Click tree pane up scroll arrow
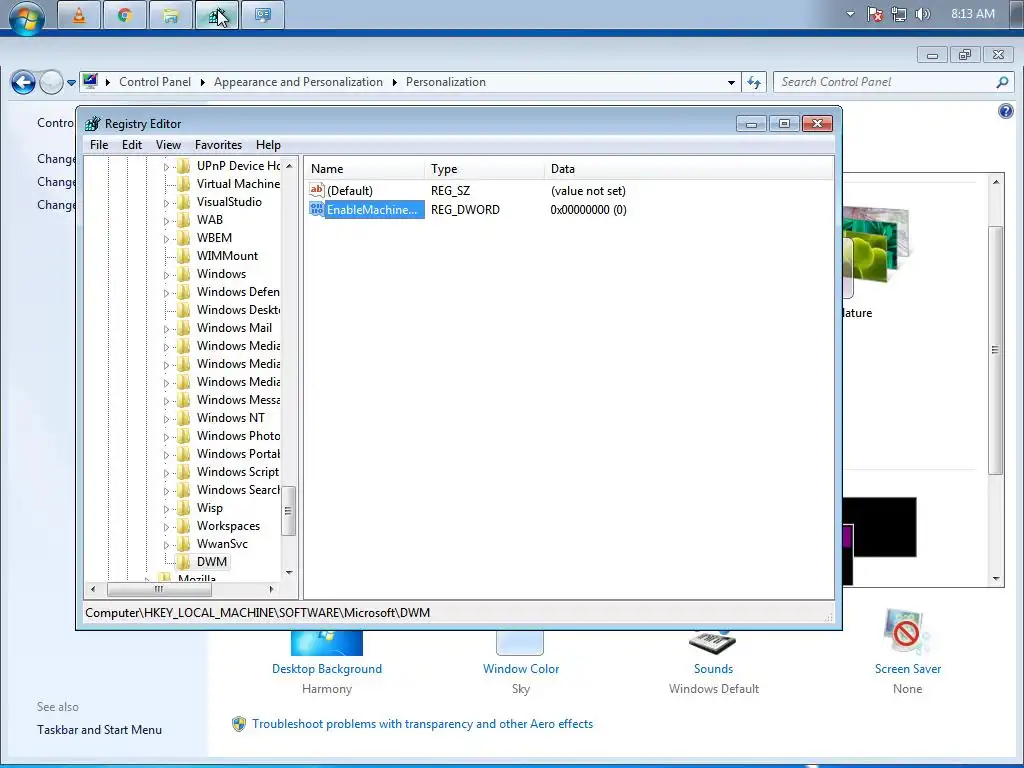The image size is (1024, 768). 289,166
